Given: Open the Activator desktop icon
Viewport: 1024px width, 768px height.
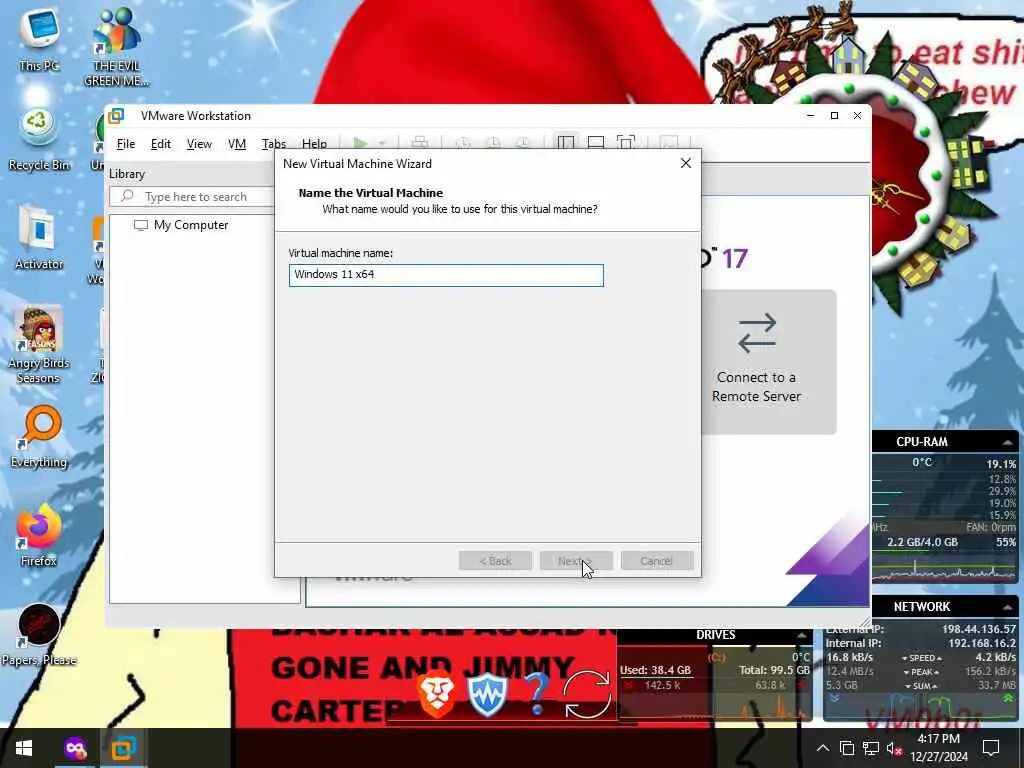Looking at the screenshot, I should click(39, 238).
